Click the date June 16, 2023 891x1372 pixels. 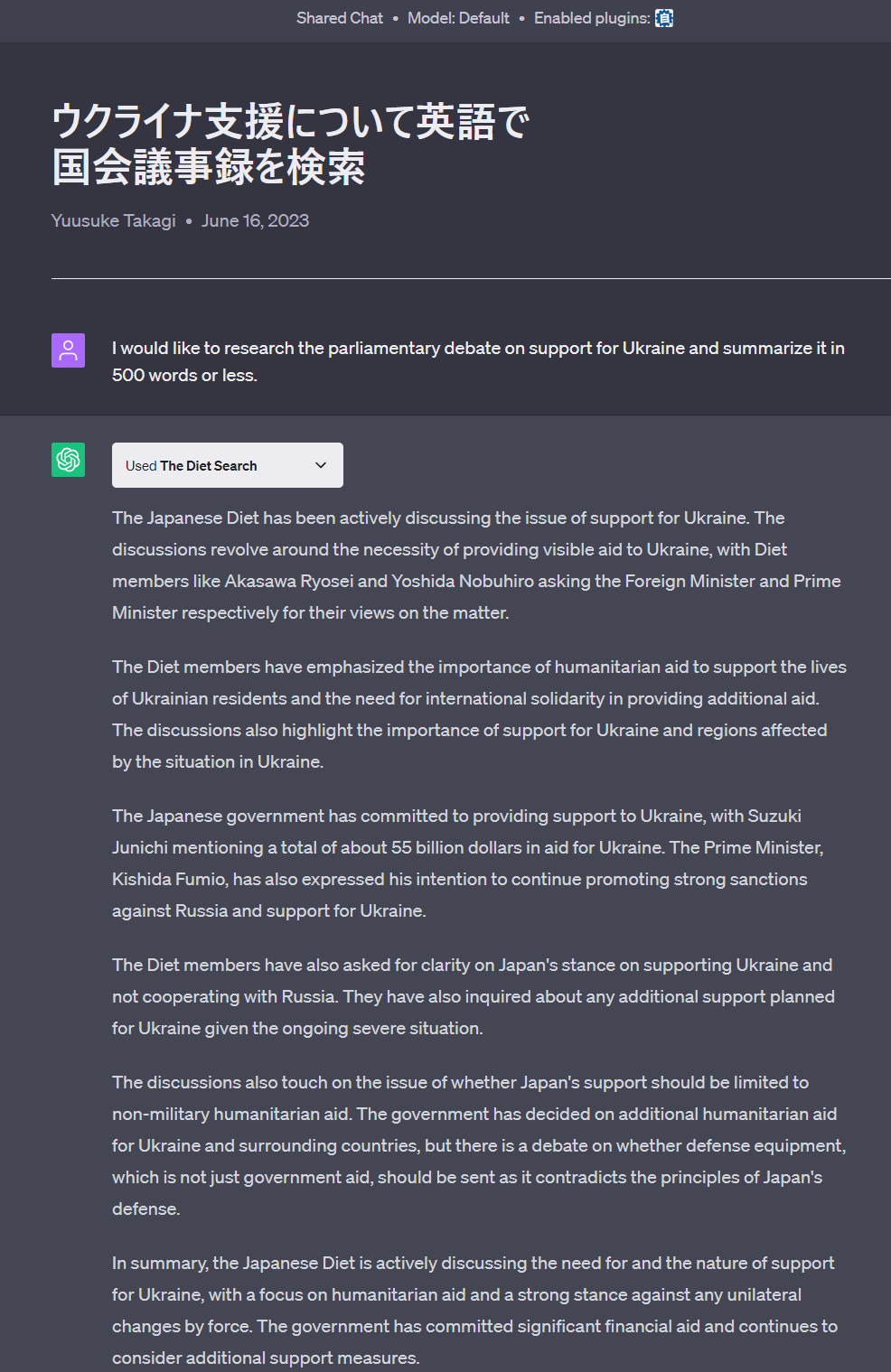point(255,221)
